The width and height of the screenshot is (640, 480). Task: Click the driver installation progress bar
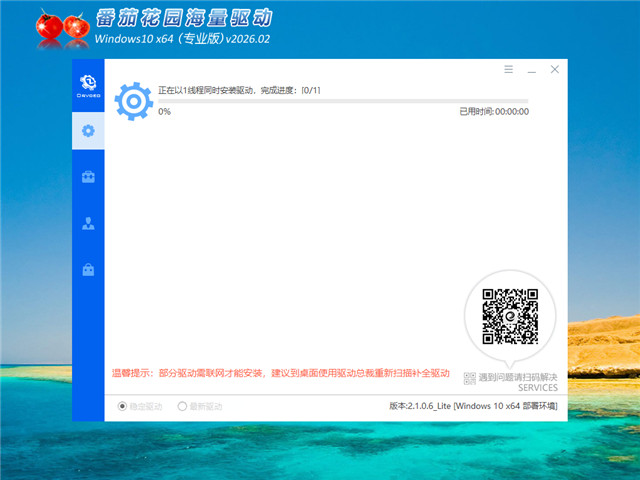[343, 101]
